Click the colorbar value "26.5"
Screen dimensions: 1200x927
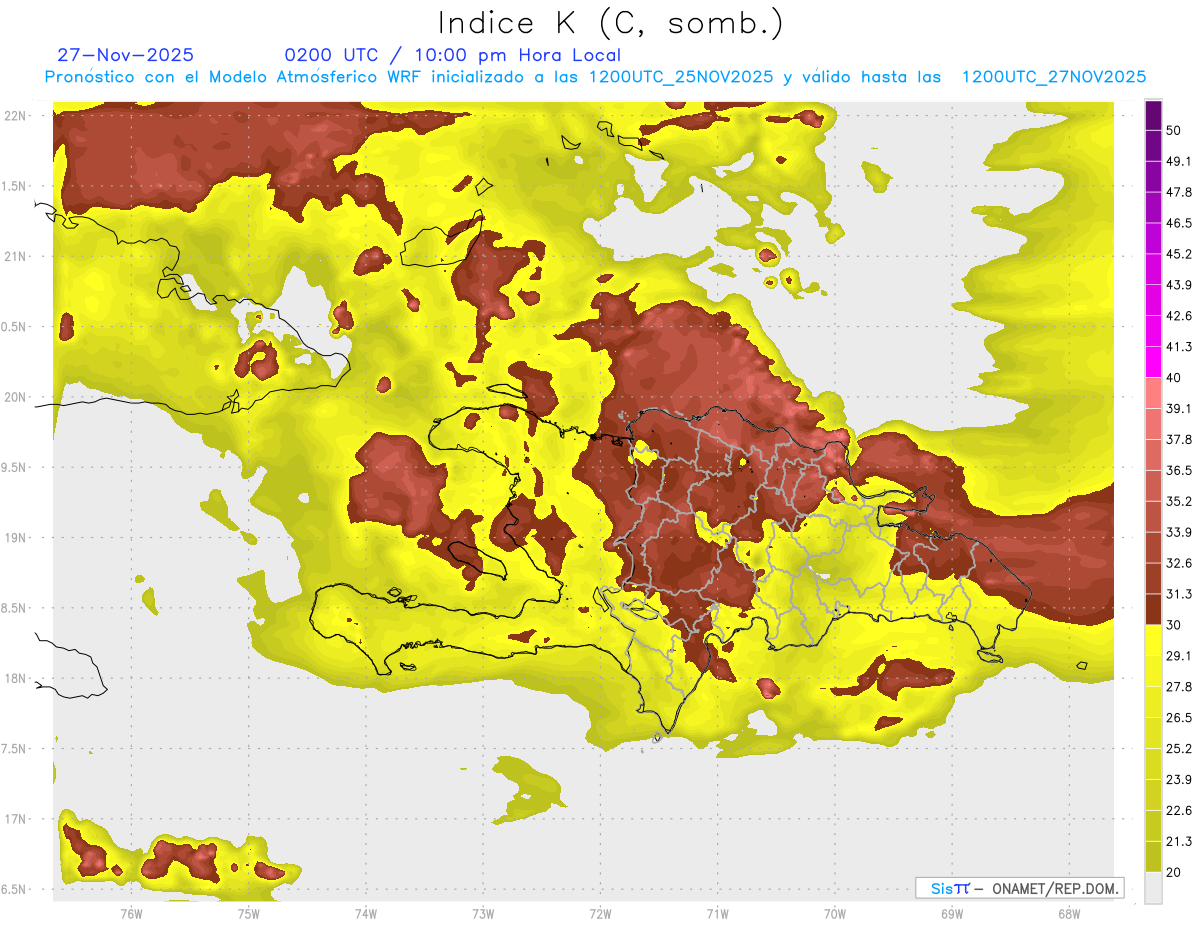coord(1179,718)
